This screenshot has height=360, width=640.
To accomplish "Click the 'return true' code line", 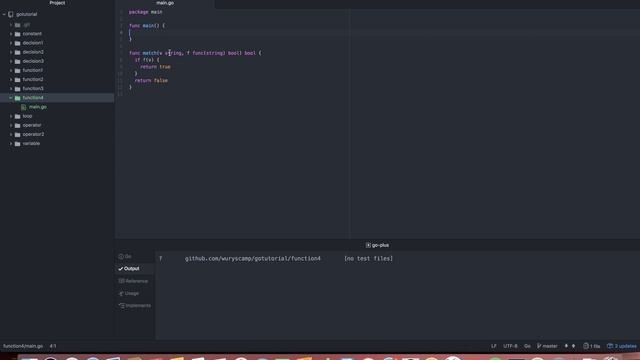I will (x=156, y=67).
